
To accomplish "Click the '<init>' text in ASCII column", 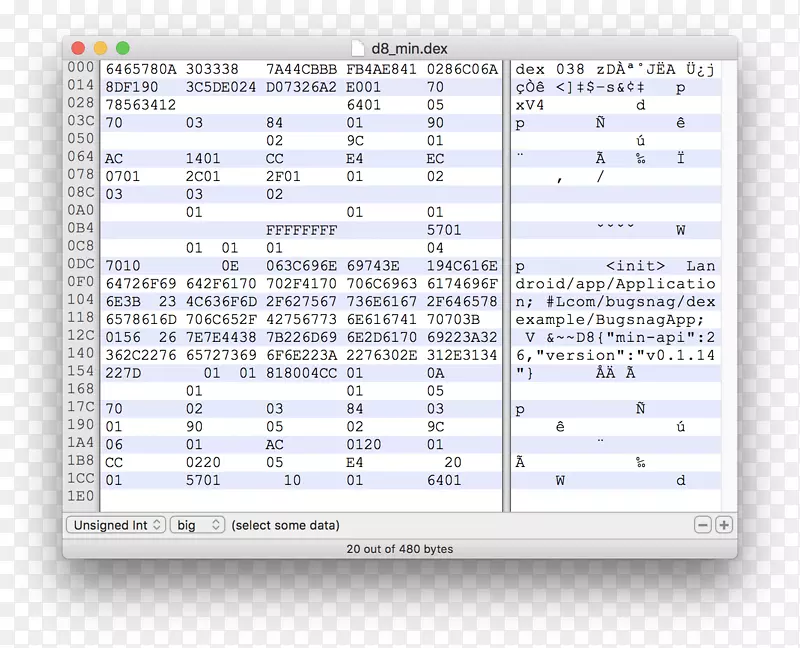I will click(635, 266).
